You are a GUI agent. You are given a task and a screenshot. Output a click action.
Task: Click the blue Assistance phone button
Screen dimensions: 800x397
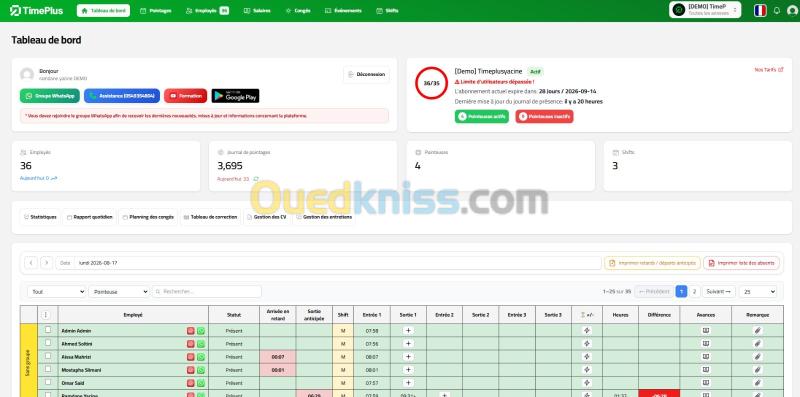(x=122, y=96)
